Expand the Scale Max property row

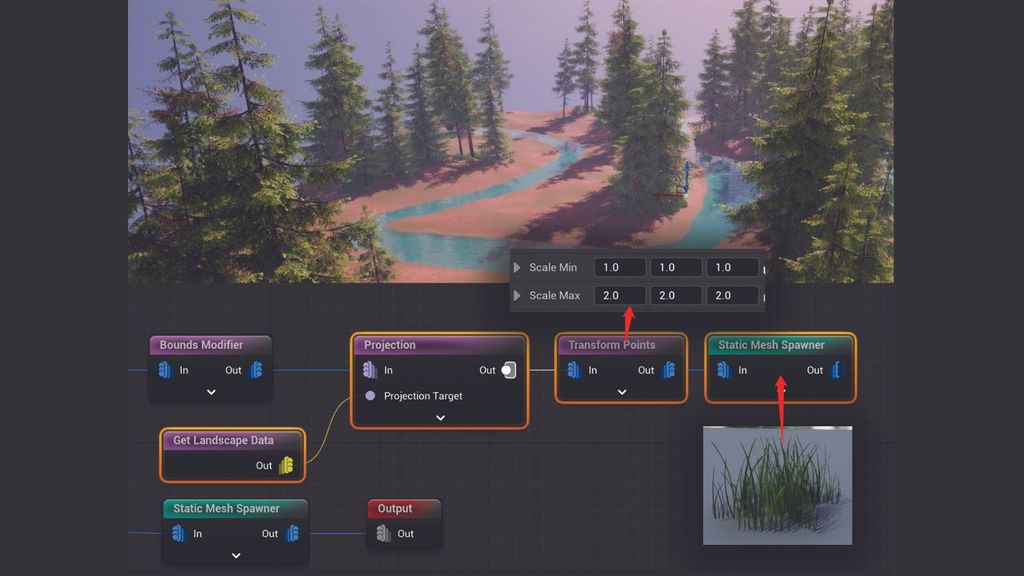(519, 295)
